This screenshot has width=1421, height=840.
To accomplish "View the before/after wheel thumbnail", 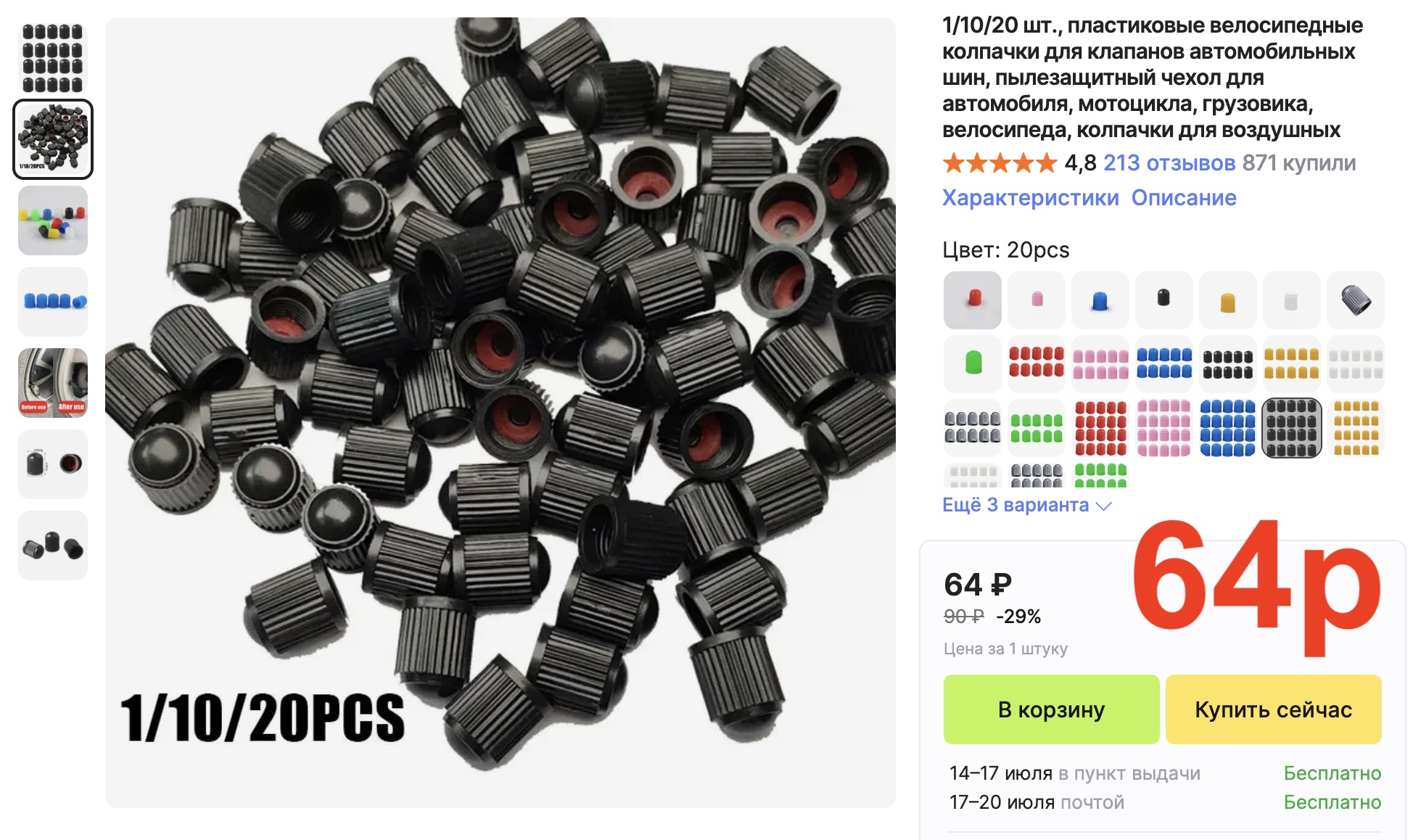I will point(53,383).
